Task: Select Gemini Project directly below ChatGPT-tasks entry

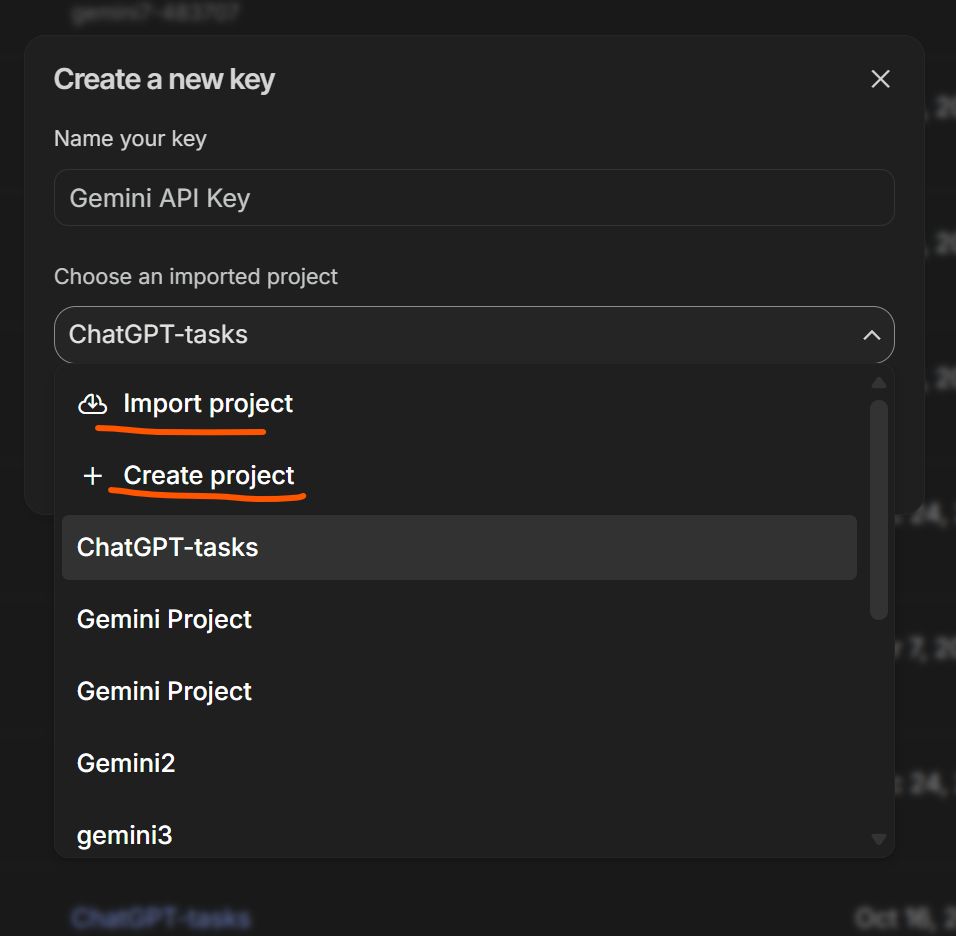Action: point(165,619)
